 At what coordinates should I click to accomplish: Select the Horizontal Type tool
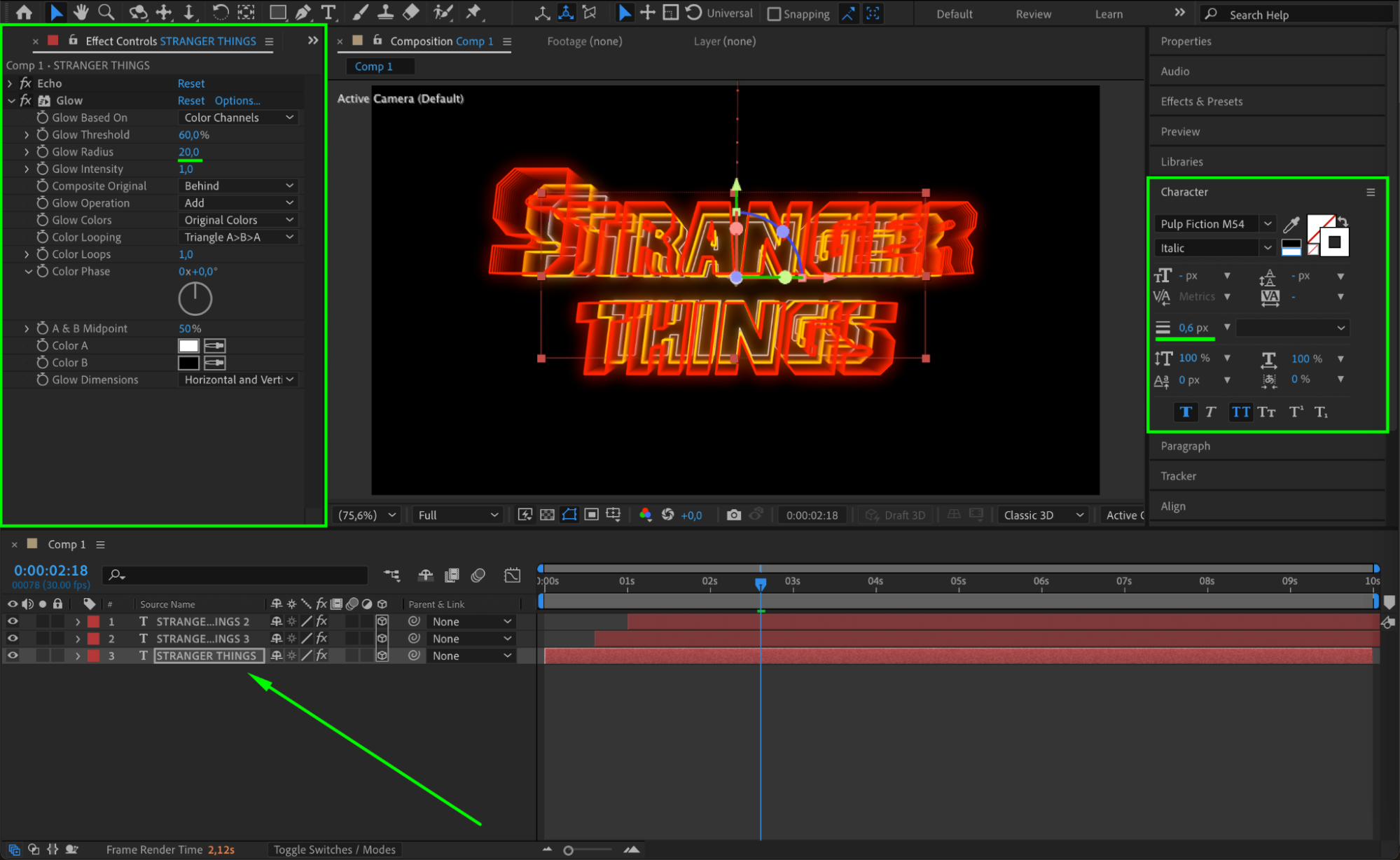(328, 13)
